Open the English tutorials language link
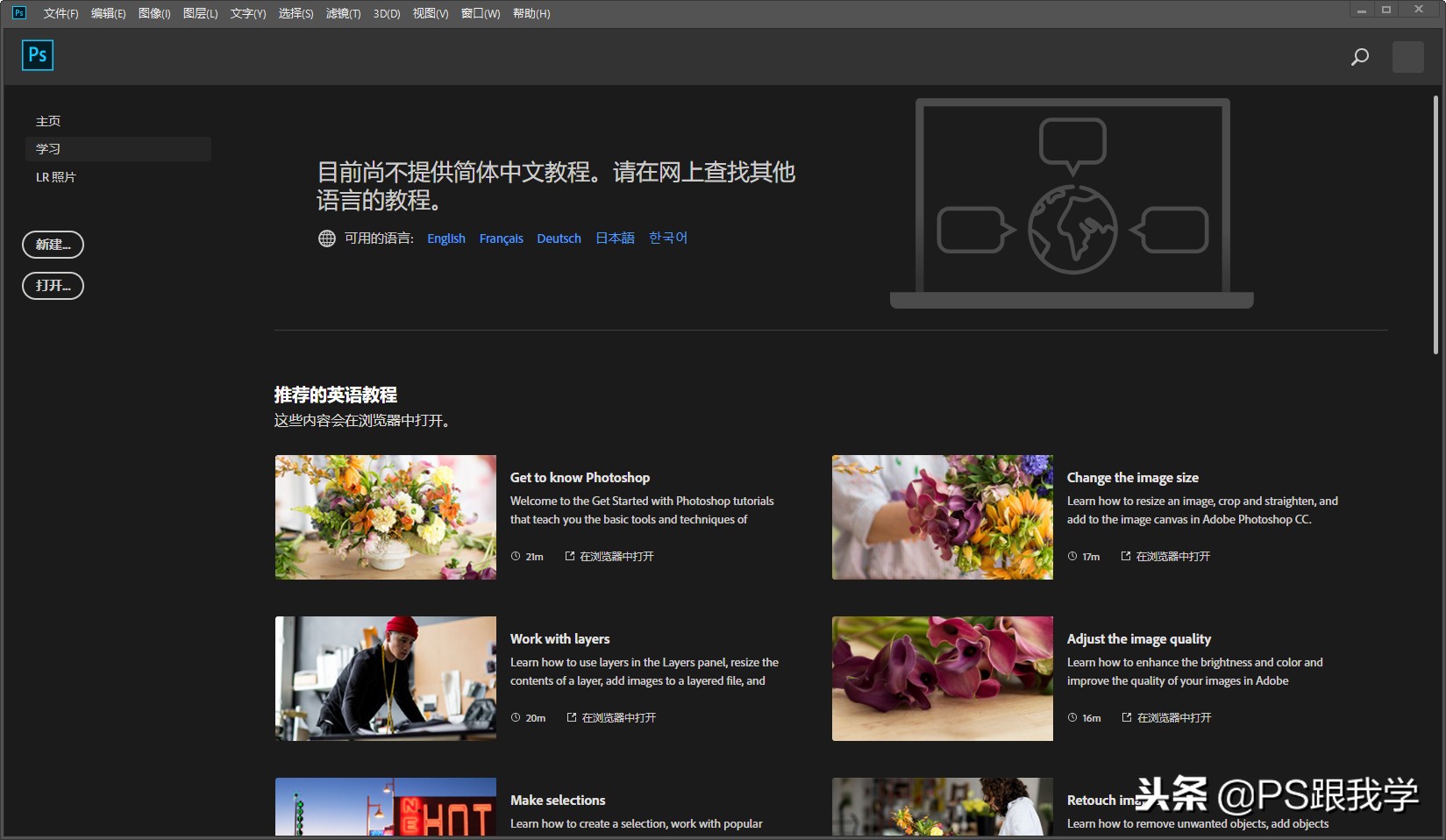This screenshot has height=840, width=1446. pyautogui.click(x=445, y=238)
